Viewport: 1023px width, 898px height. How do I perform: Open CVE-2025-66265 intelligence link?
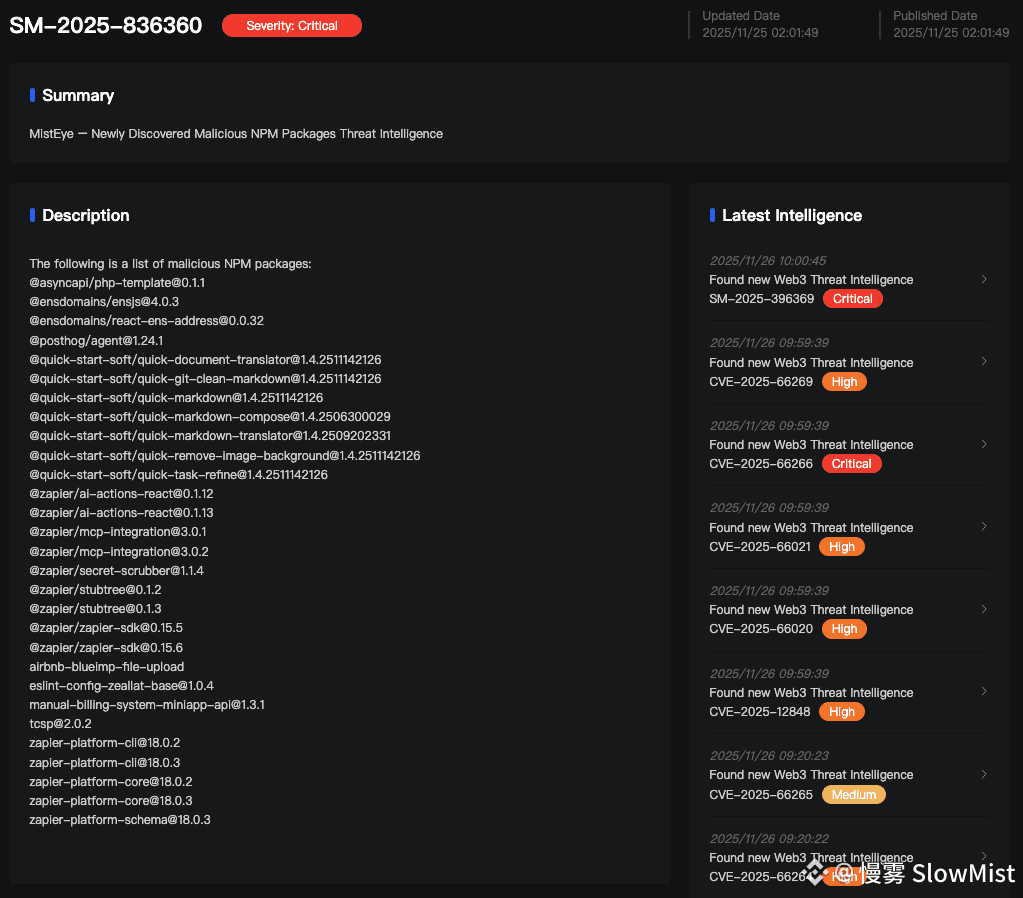tap(761, 795)
